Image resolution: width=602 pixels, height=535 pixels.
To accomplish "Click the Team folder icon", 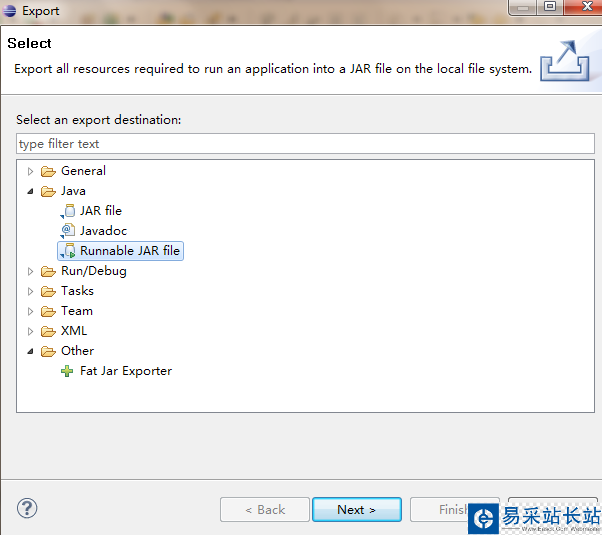I will 48,311.
